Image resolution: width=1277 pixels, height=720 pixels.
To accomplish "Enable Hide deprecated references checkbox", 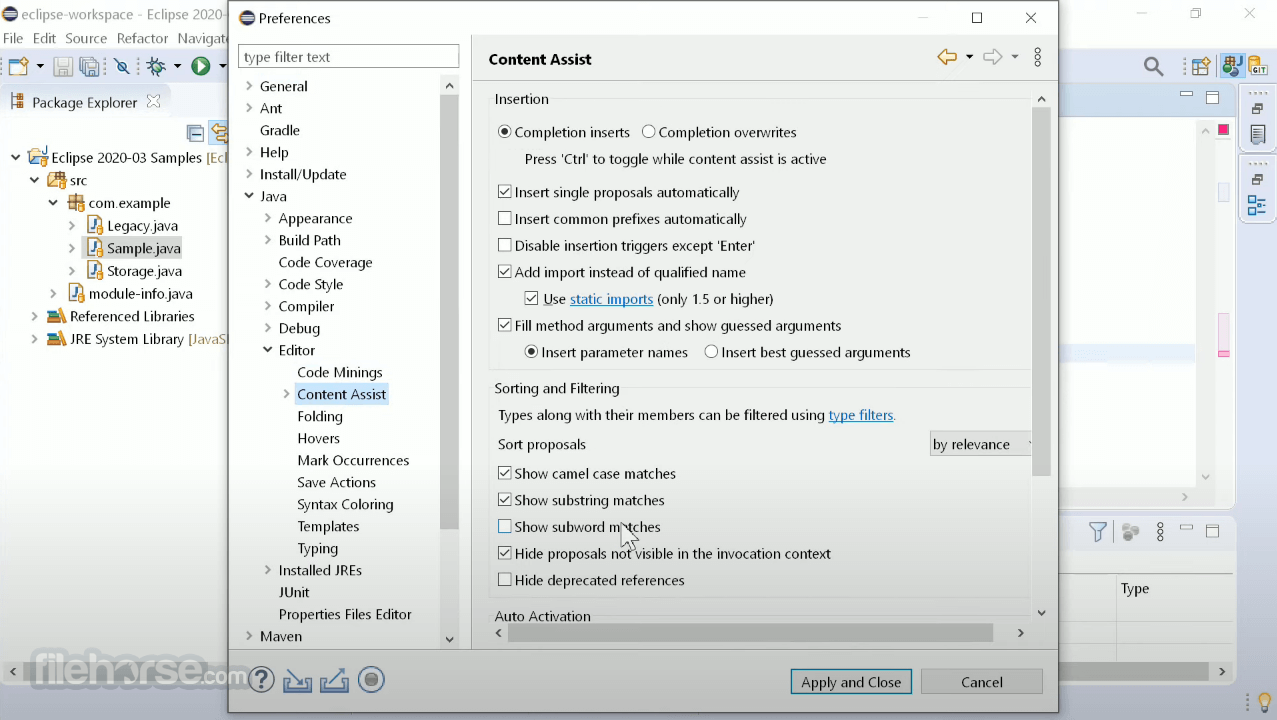I will [505, 580].
